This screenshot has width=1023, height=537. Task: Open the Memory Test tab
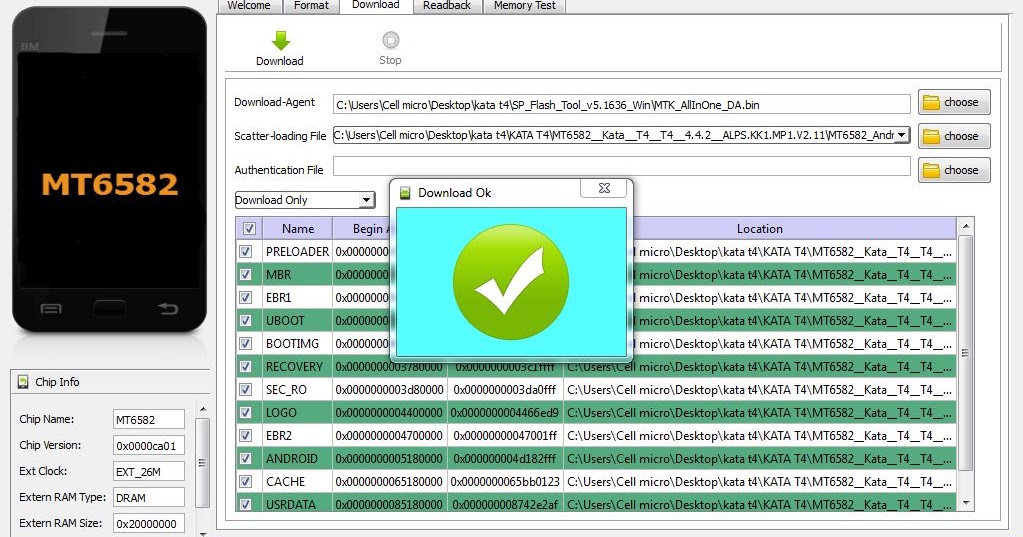pos(525,6)
